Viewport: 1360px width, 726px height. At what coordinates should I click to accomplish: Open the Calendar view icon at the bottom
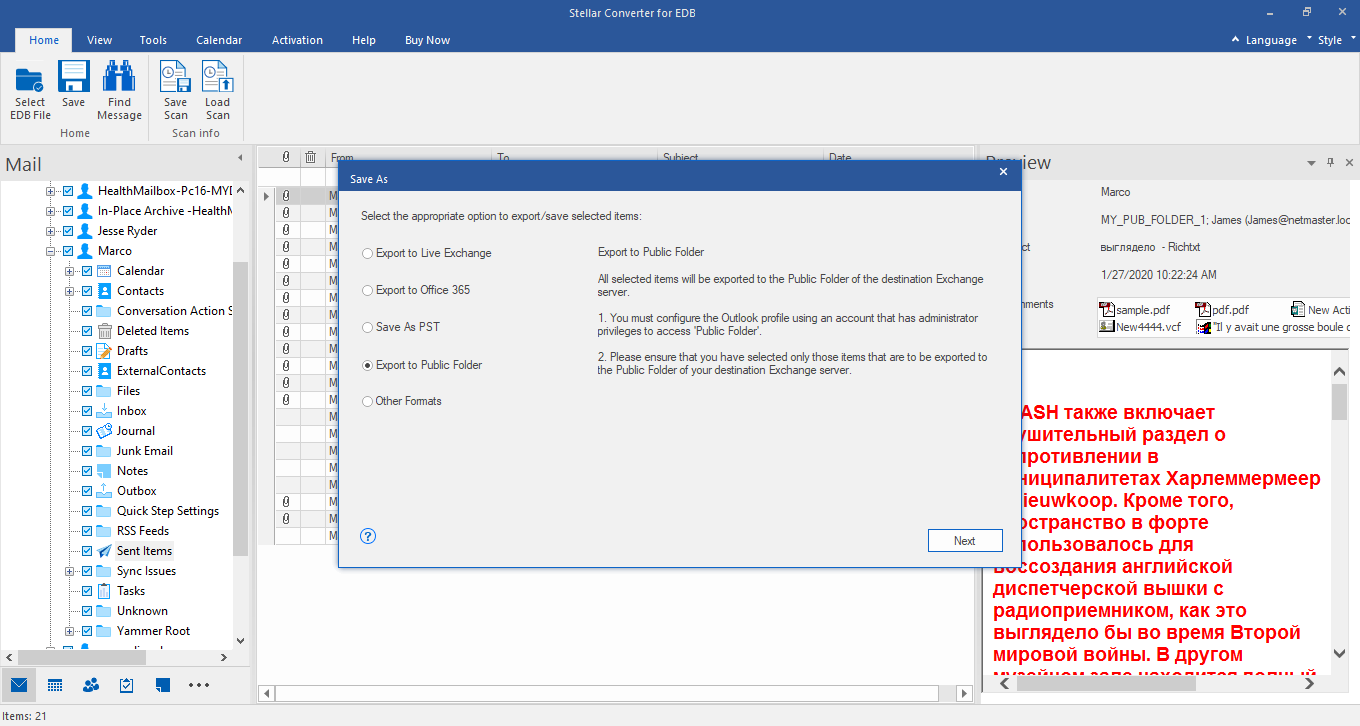55,685
